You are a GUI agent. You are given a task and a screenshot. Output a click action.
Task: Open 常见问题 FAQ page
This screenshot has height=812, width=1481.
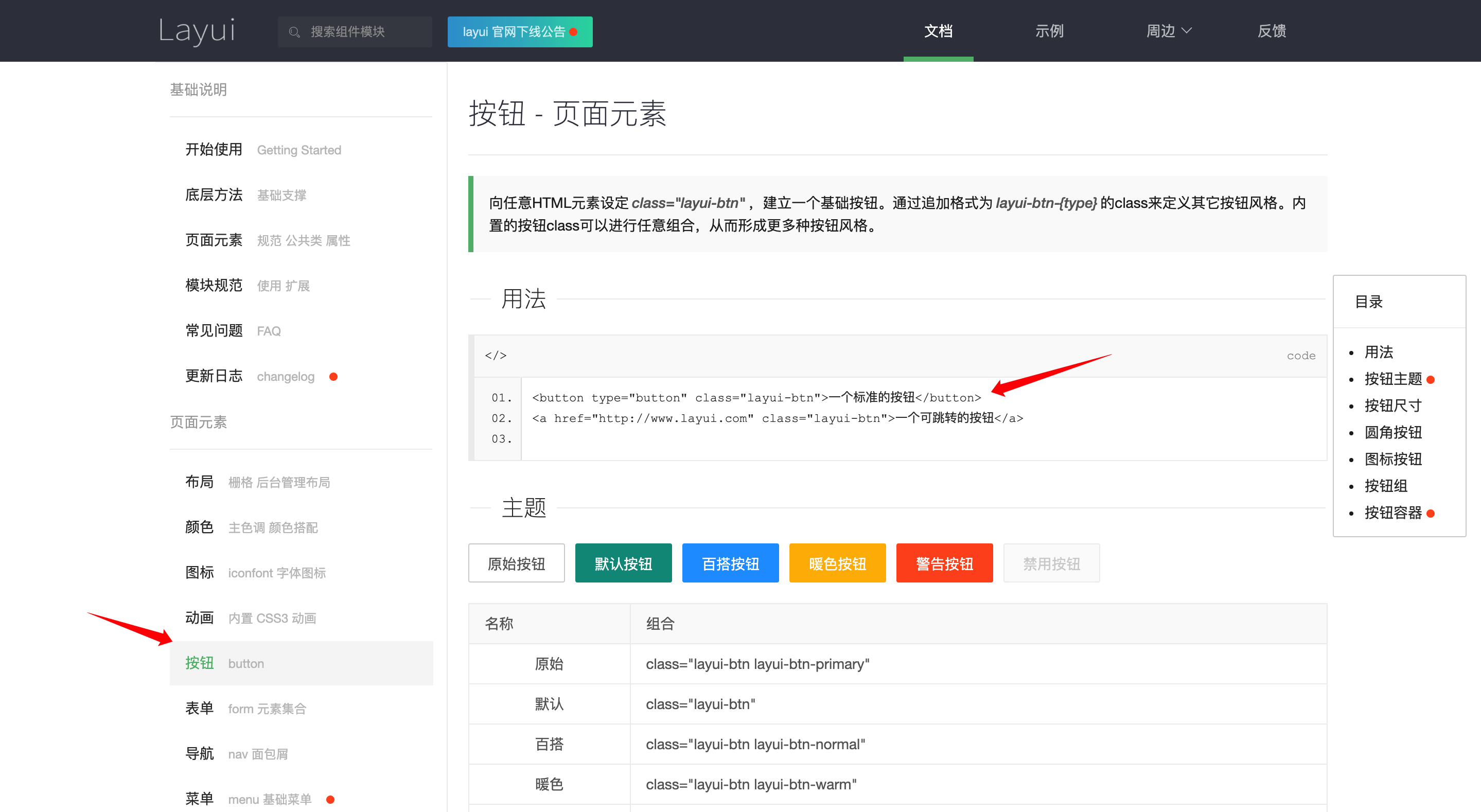(301, 331)
